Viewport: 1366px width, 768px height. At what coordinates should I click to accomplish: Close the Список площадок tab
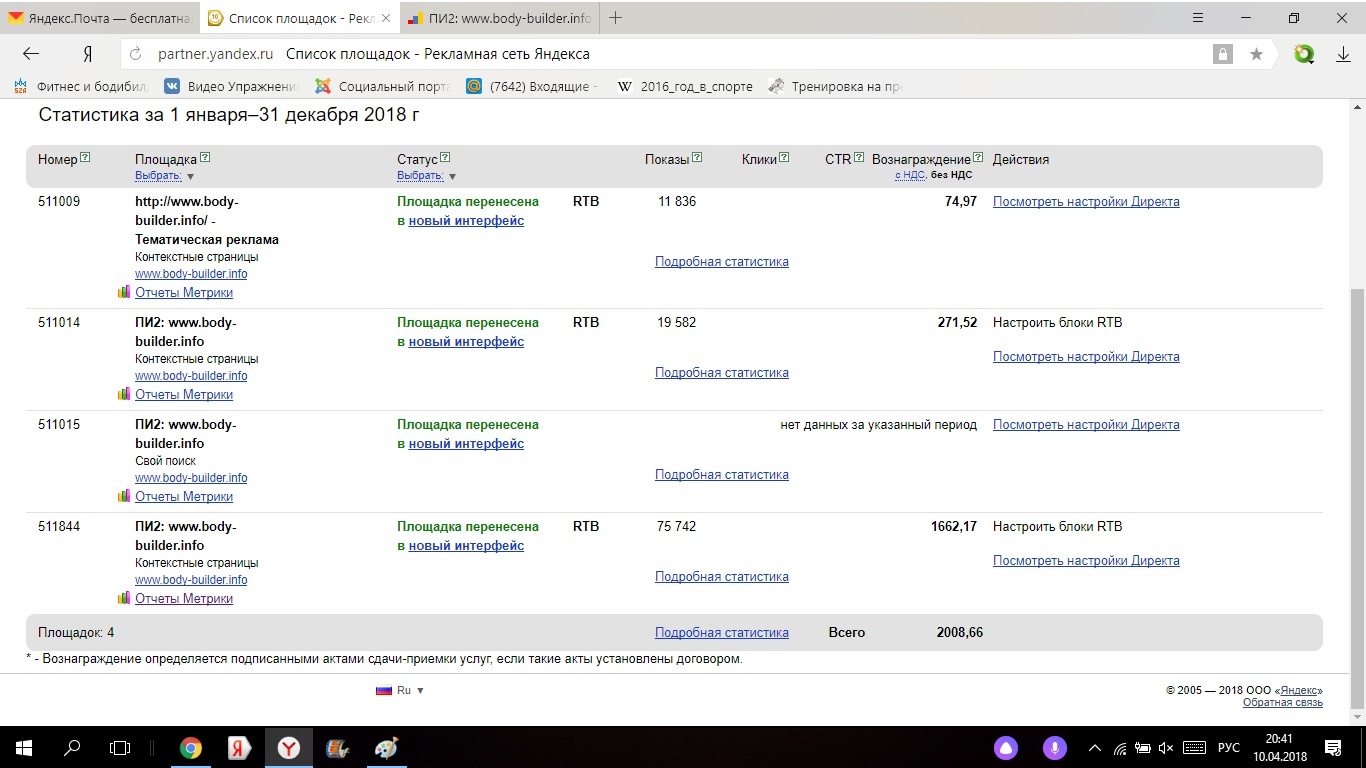(x=386, y=18)
